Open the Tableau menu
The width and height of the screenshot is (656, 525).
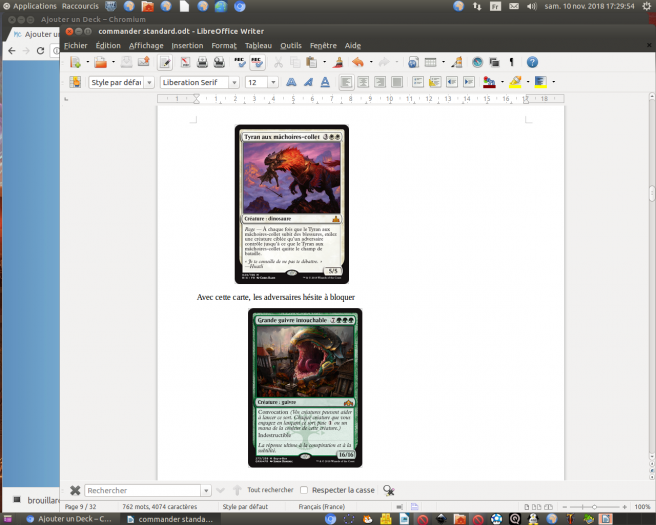click(x=257, y=45)
